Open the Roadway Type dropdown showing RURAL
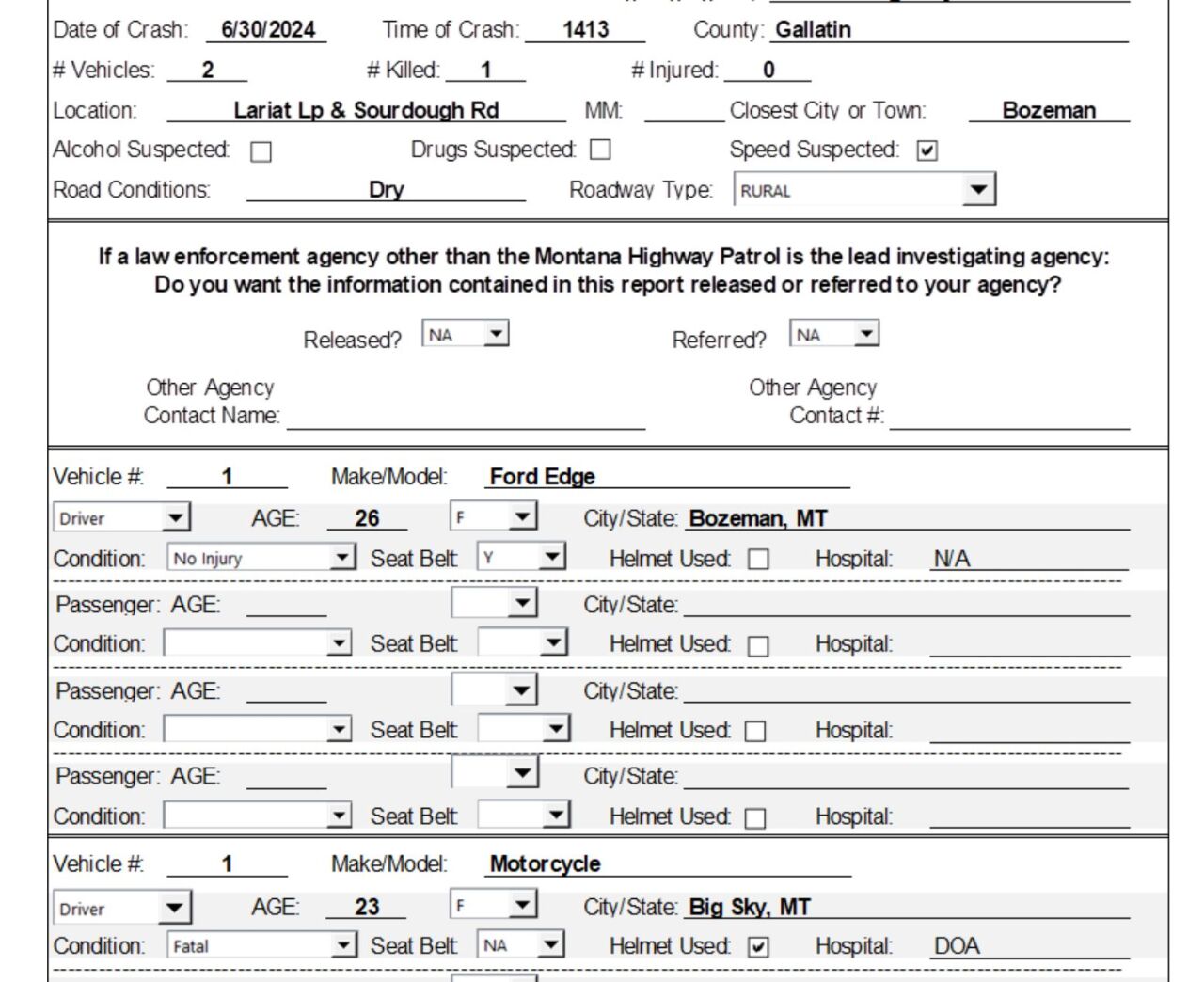This screenshot has height=982, width=1204. click(978, 190)
